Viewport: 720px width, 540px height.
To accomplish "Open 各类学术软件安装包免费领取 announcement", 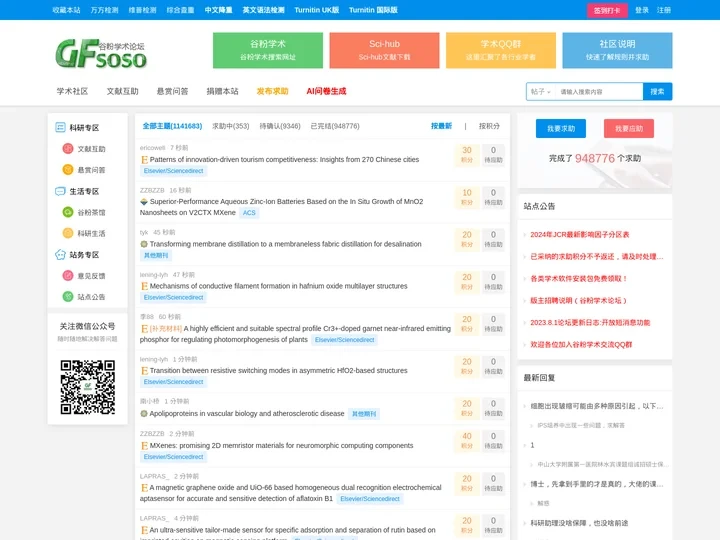I will 579,279.
